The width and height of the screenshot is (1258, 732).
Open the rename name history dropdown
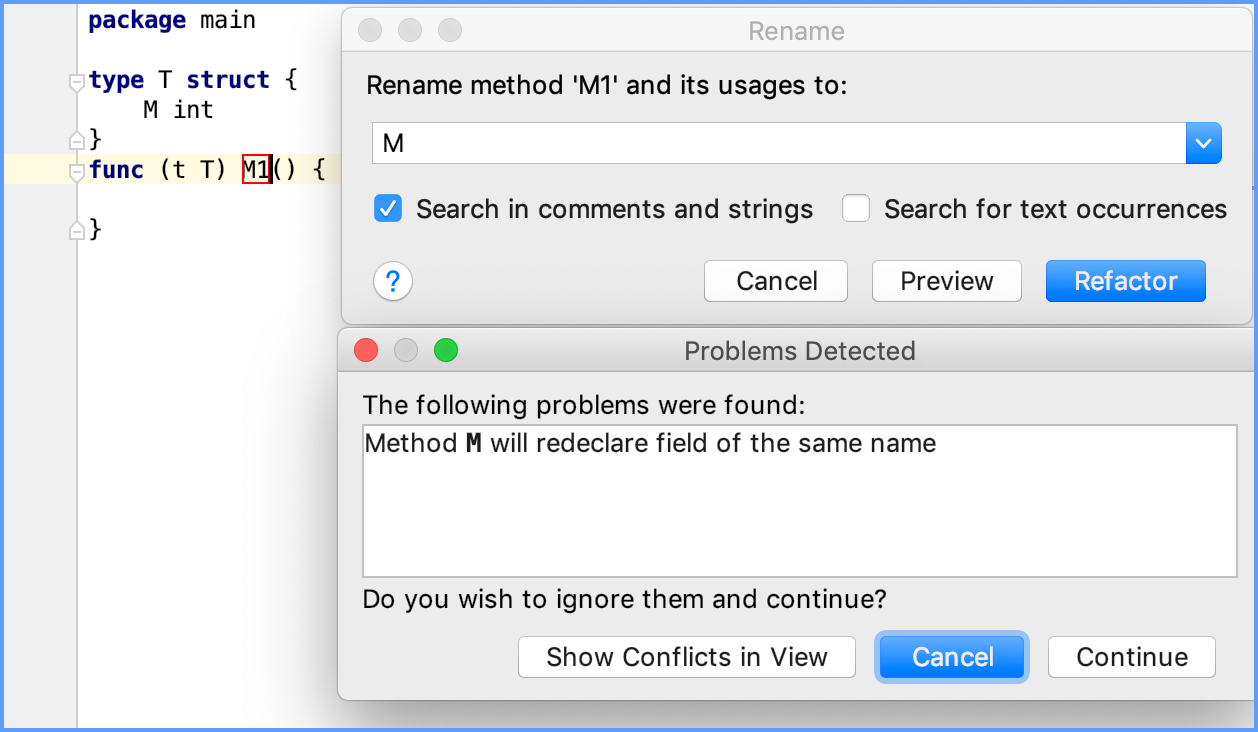(1203, 144)
